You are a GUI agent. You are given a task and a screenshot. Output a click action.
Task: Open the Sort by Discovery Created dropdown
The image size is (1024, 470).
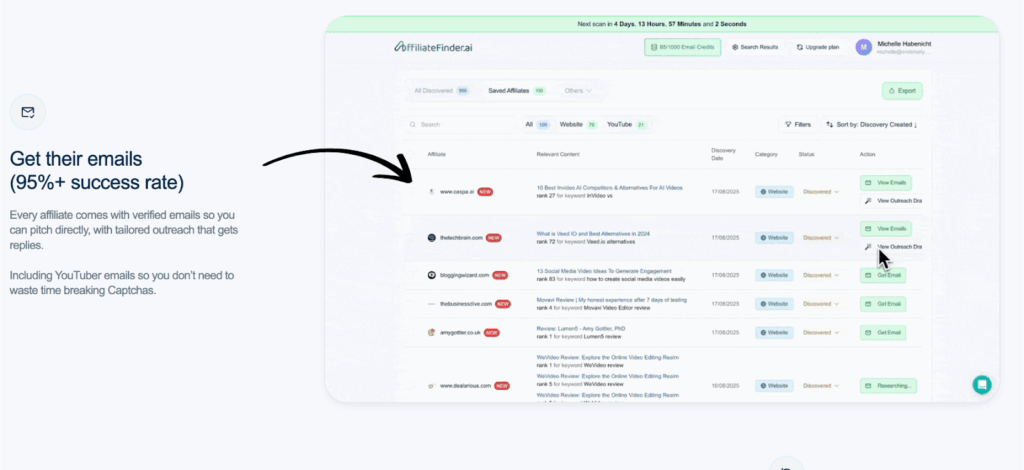(x=870, y=125)
